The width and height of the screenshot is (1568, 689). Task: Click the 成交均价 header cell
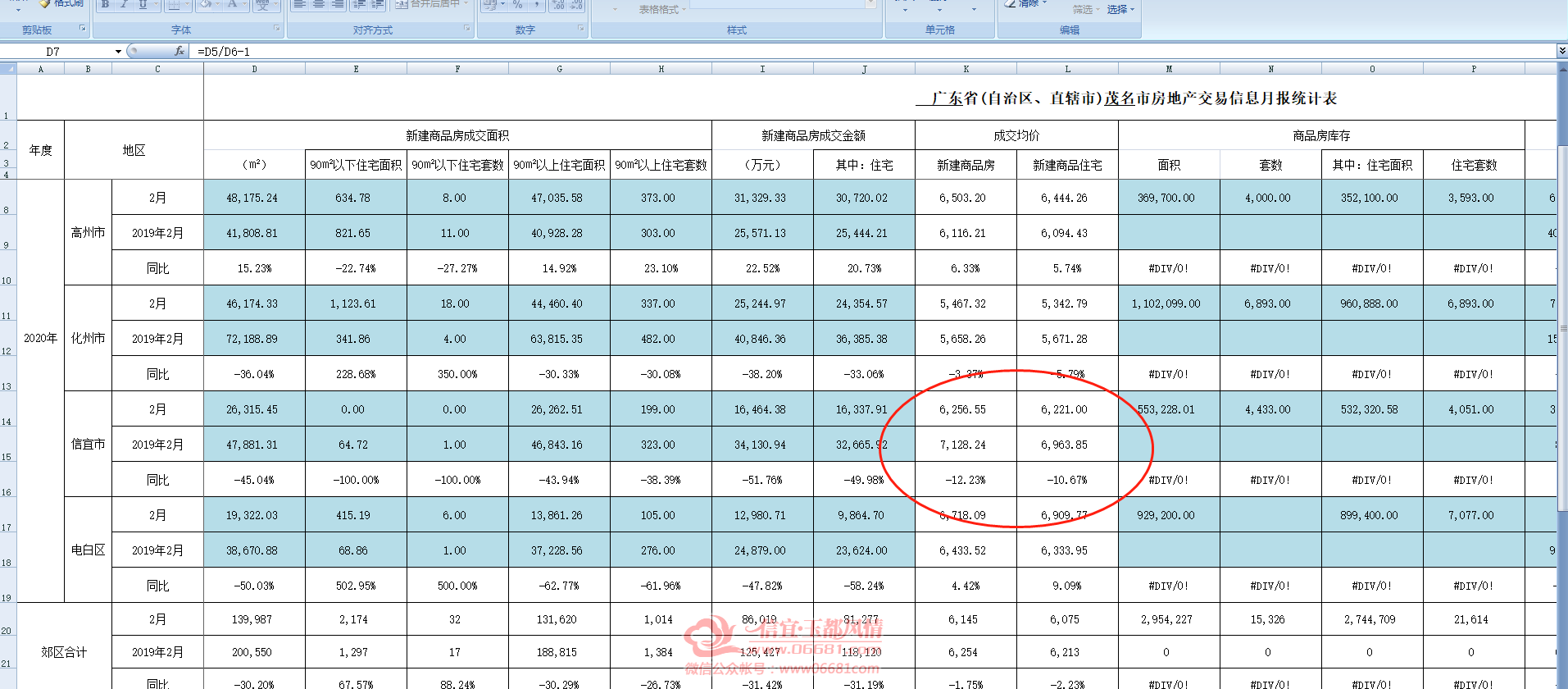[x=1016, y=135]
